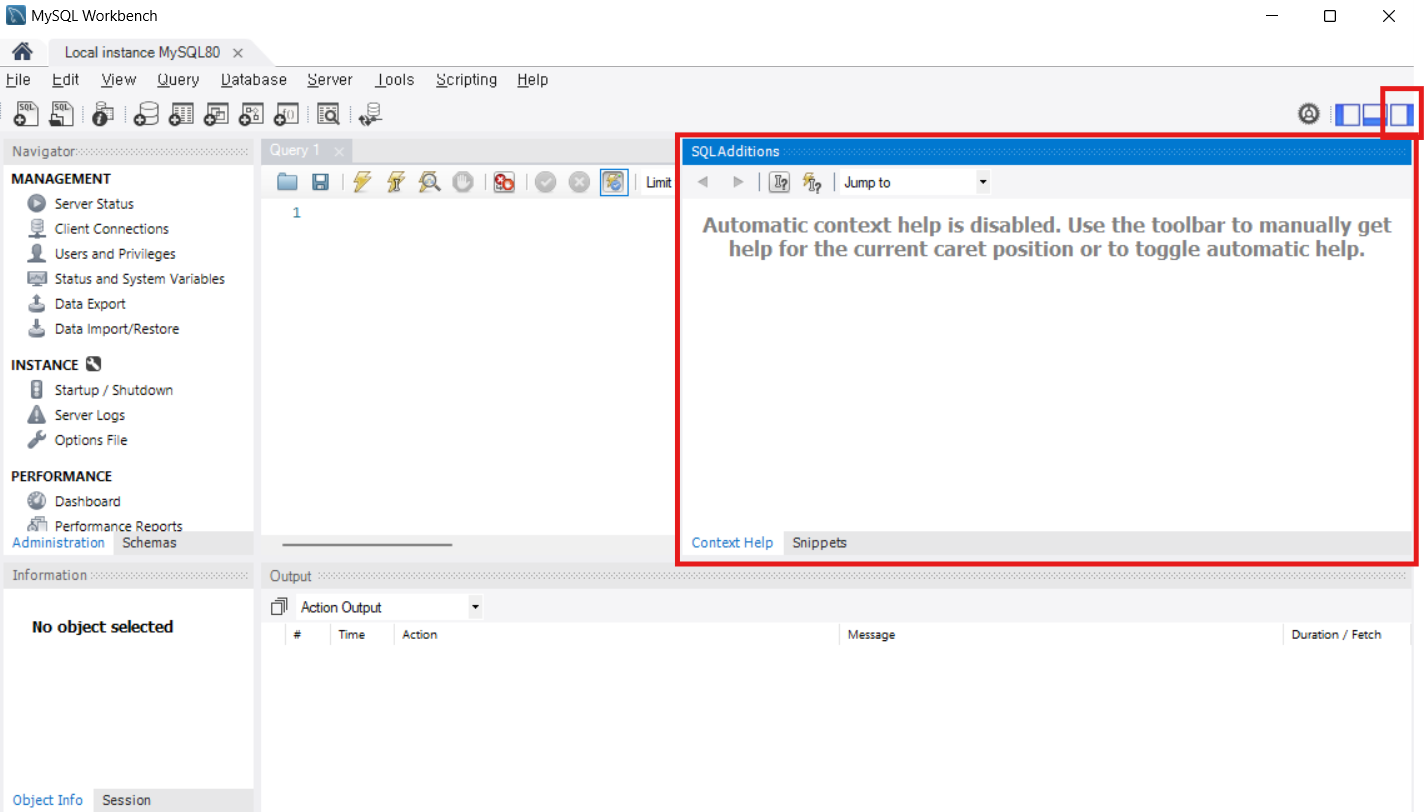Open Data Import/Restore

tap(117, 329)
